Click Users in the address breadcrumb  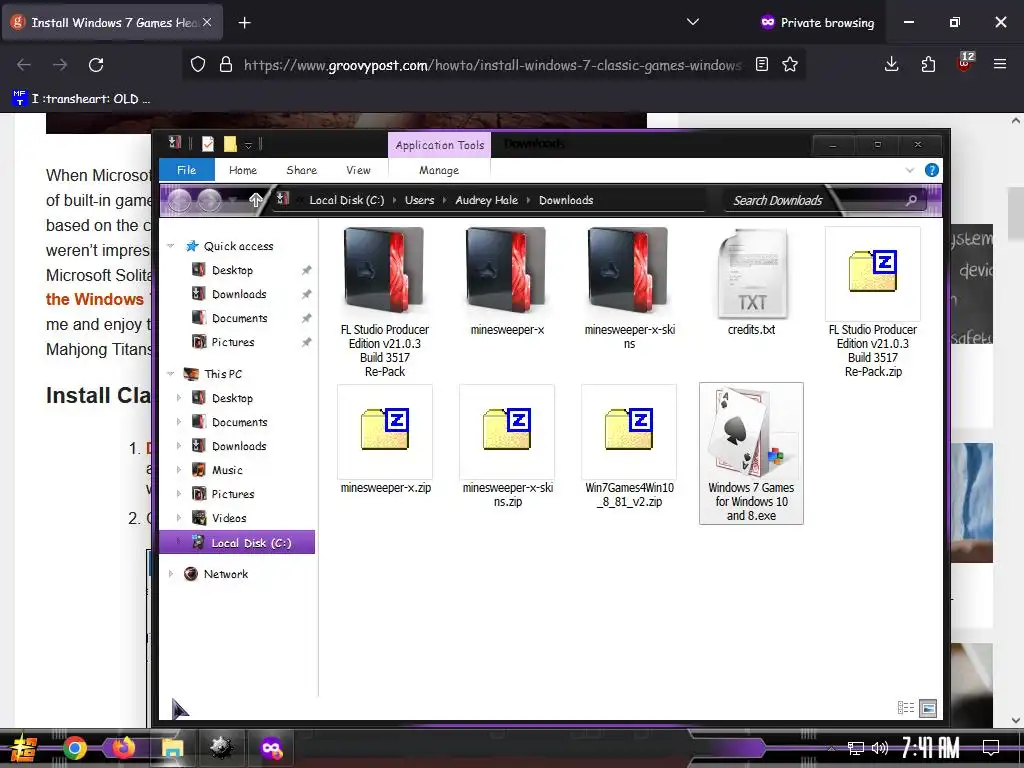pos(419,200)
